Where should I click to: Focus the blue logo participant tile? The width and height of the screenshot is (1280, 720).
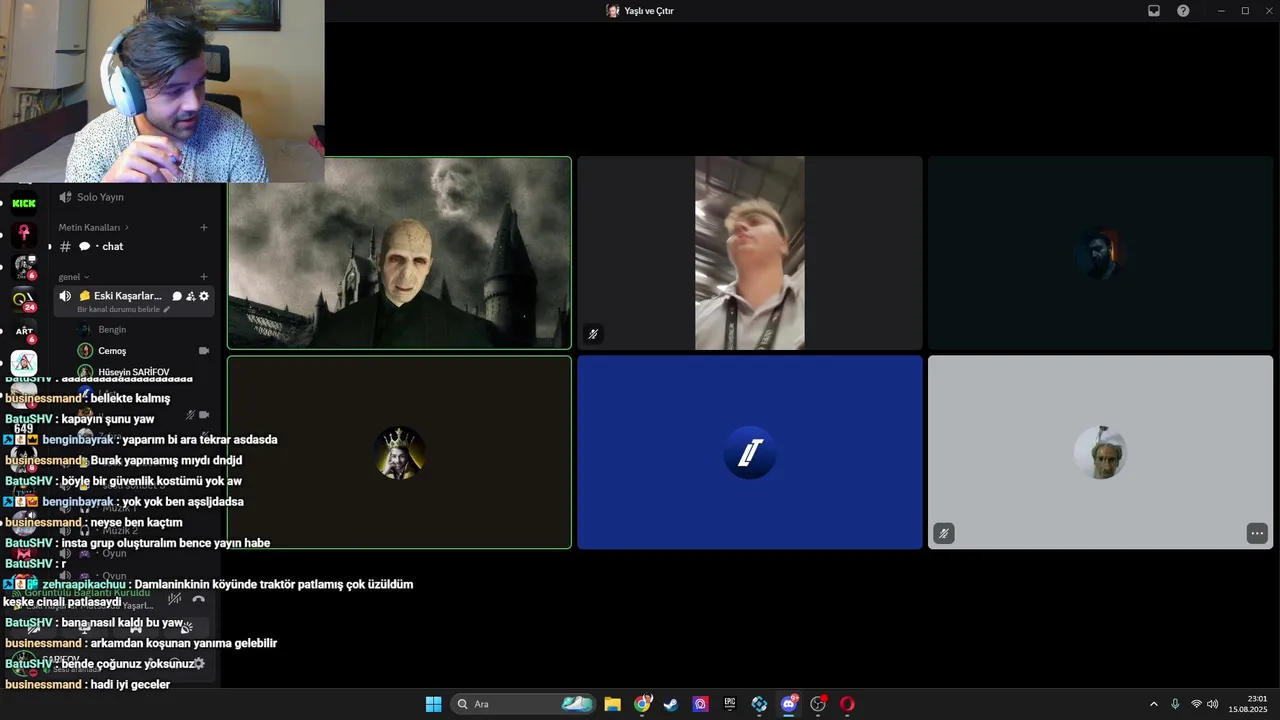point(750,452)
